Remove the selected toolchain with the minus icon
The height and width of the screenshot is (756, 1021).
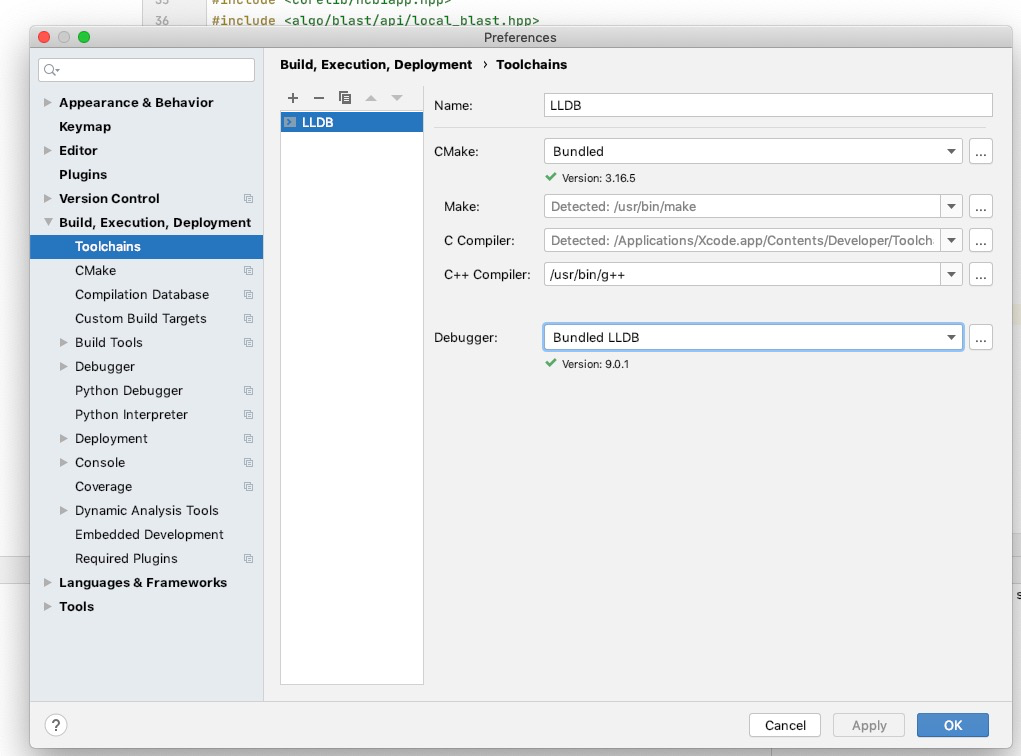(x=318, y=98)
